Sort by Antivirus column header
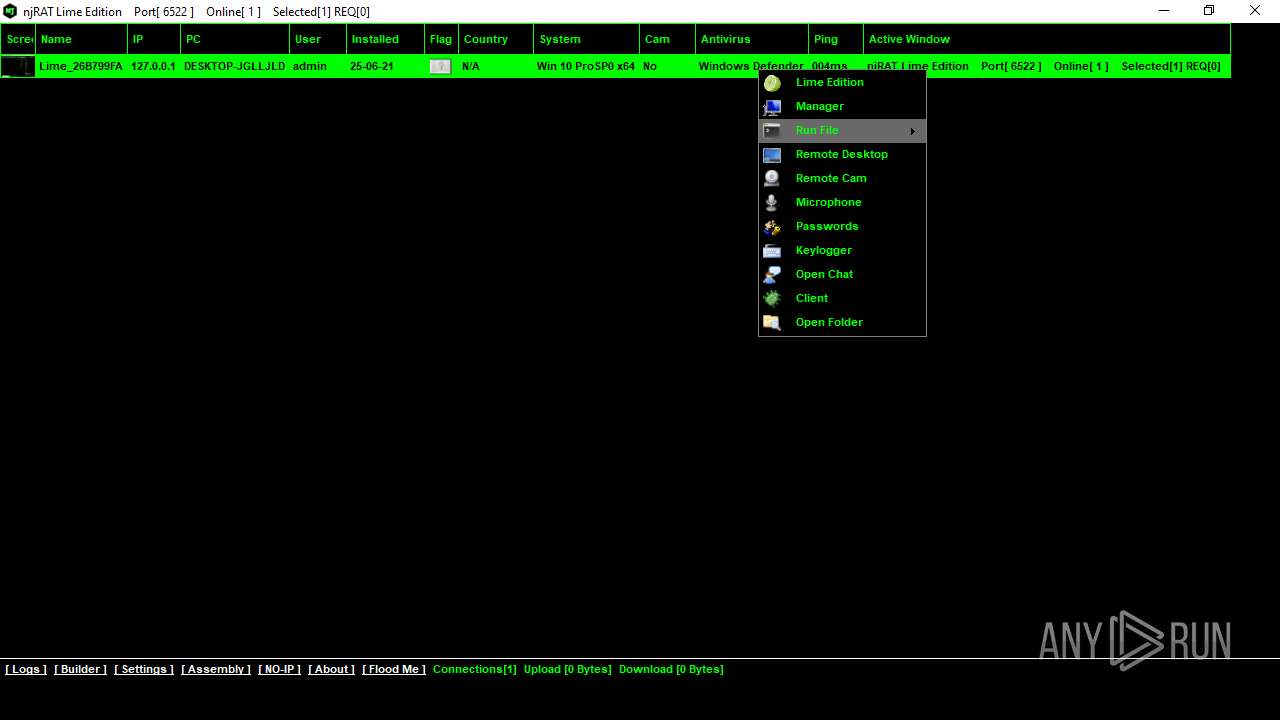This screenshot has height=720, width=1280. [752, 39]
